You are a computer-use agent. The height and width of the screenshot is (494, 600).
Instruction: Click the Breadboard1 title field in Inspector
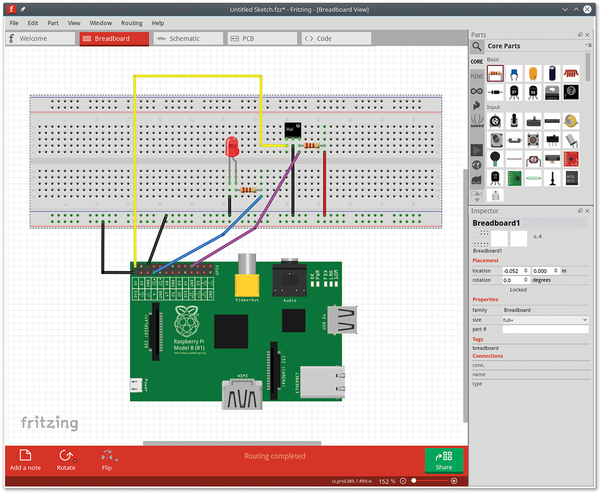pos(530,223)
